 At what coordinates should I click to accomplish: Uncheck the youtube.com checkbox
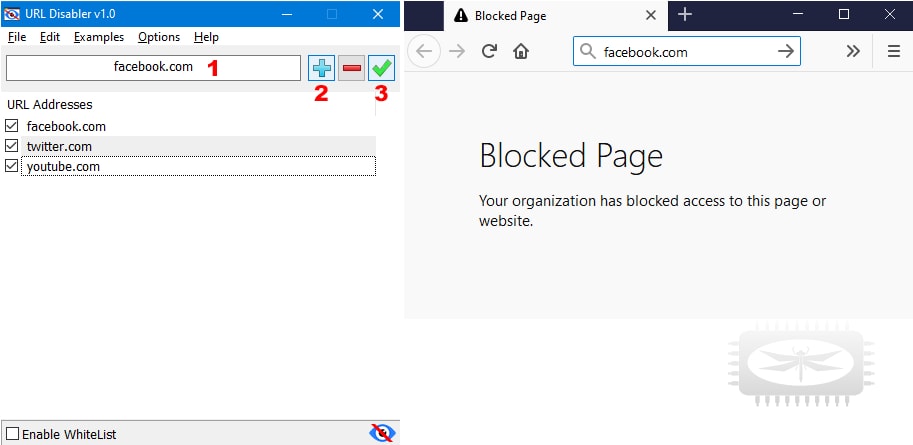click(11, 166)
